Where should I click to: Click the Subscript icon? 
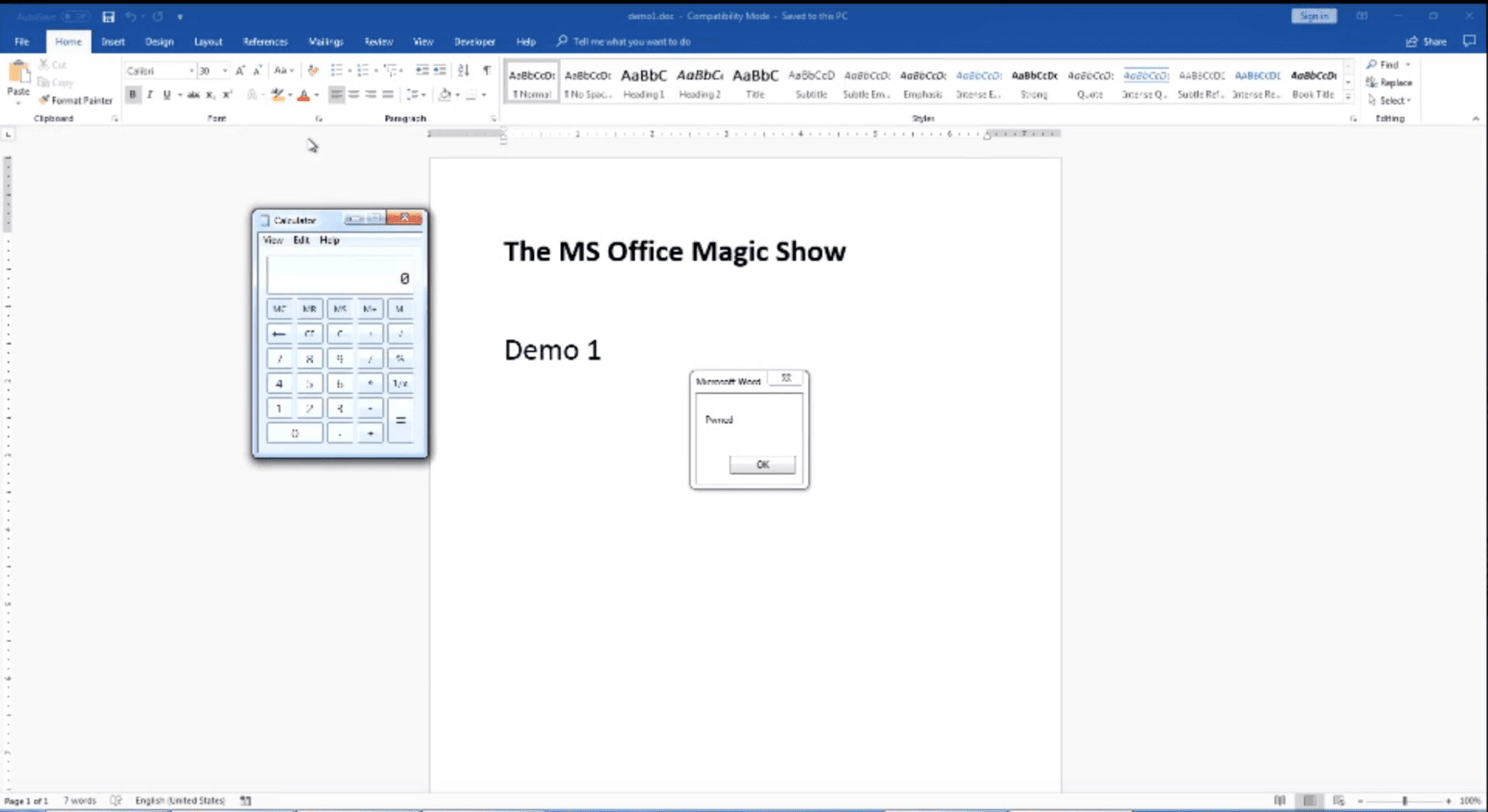tap(210, 94)
